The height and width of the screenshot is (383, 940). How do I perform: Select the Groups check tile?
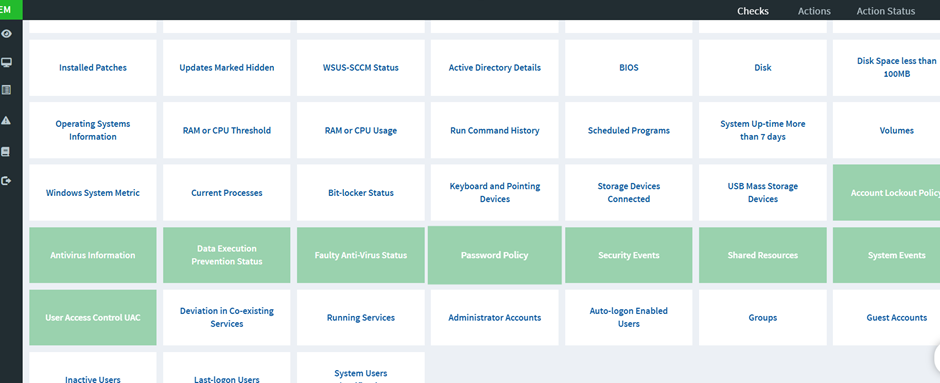(x=763, y=317)
